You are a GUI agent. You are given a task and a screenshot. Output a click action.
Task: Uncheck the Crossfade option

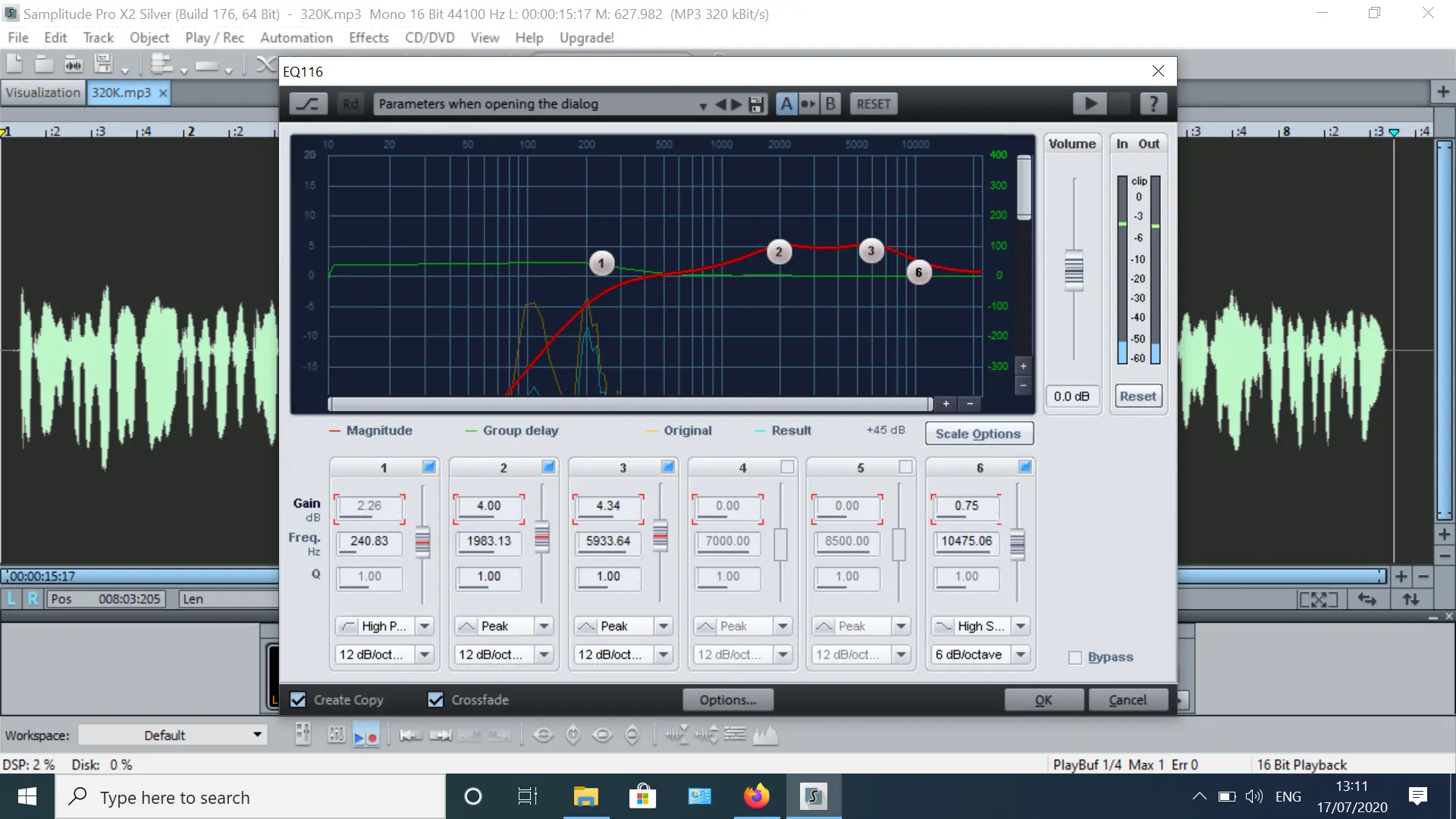click(x=435, y=700)
